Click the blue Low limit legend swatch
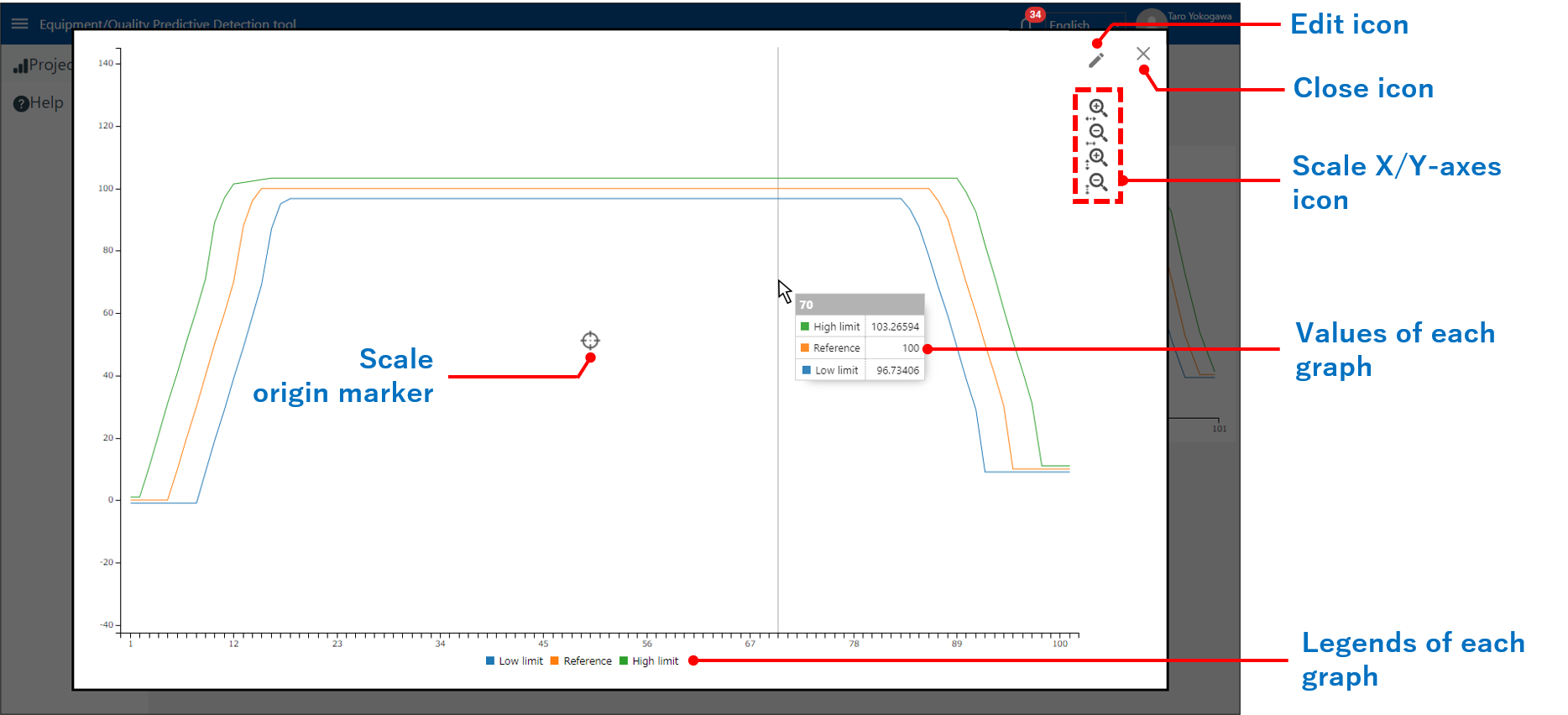 click(x=490, y=660)
